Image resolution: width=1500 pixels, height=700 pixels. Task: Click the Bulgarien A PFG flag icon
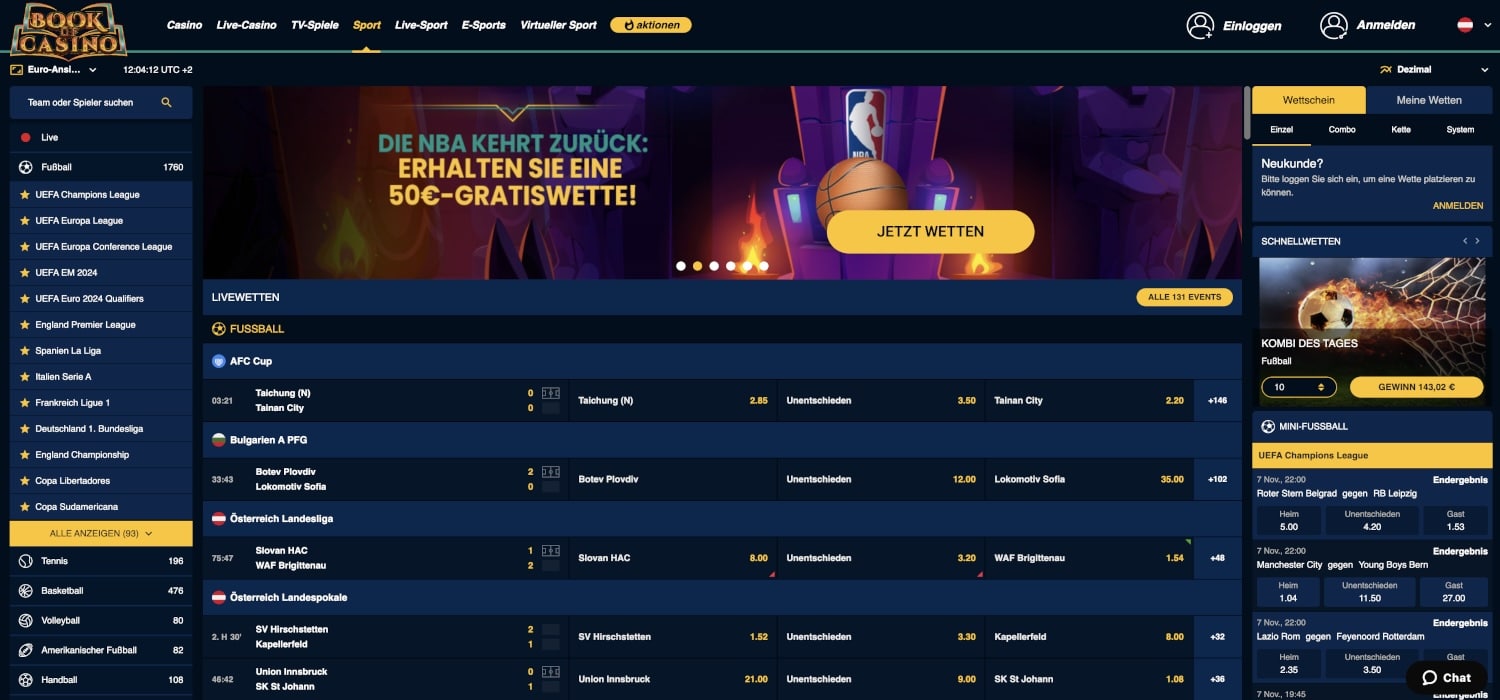(219, 440)
